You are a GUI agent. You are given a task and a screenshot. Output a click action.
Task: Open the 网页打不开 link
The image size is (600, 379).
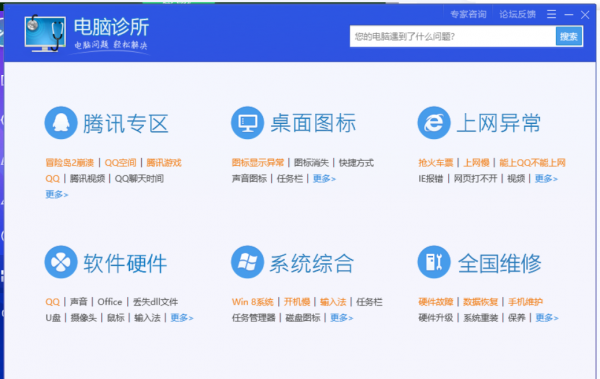click(x=475, y=178)
